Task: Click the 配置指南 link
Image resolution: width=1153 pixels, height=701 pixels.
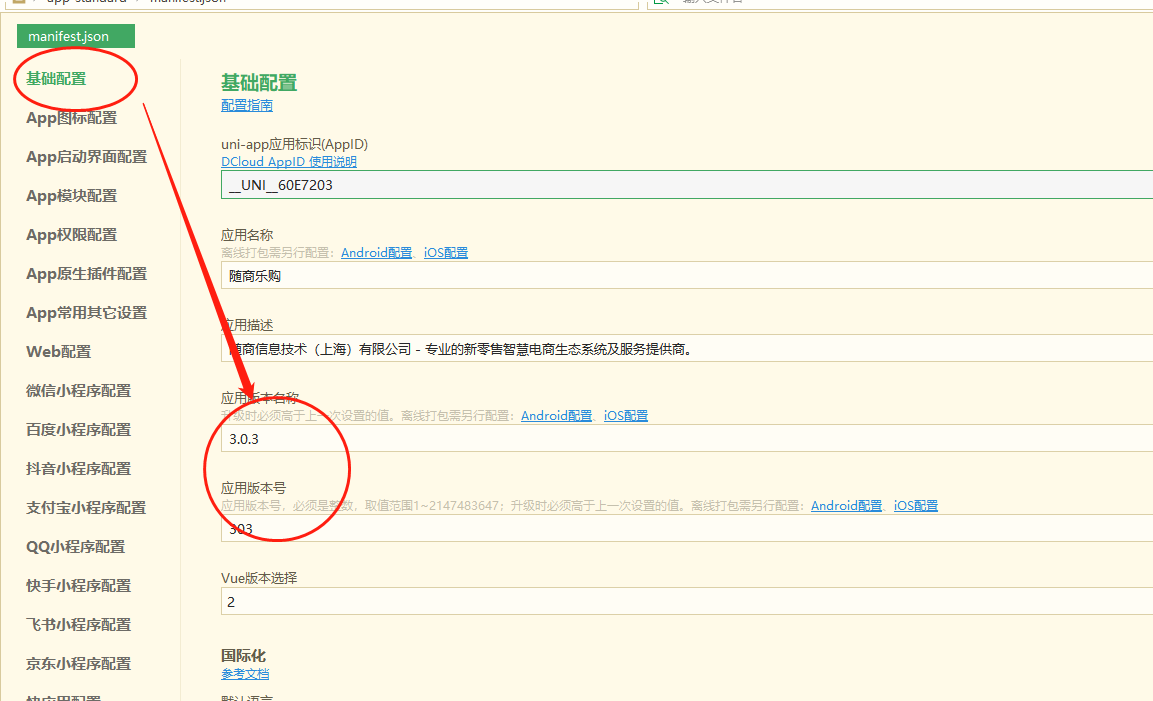Action: (246, 105)
